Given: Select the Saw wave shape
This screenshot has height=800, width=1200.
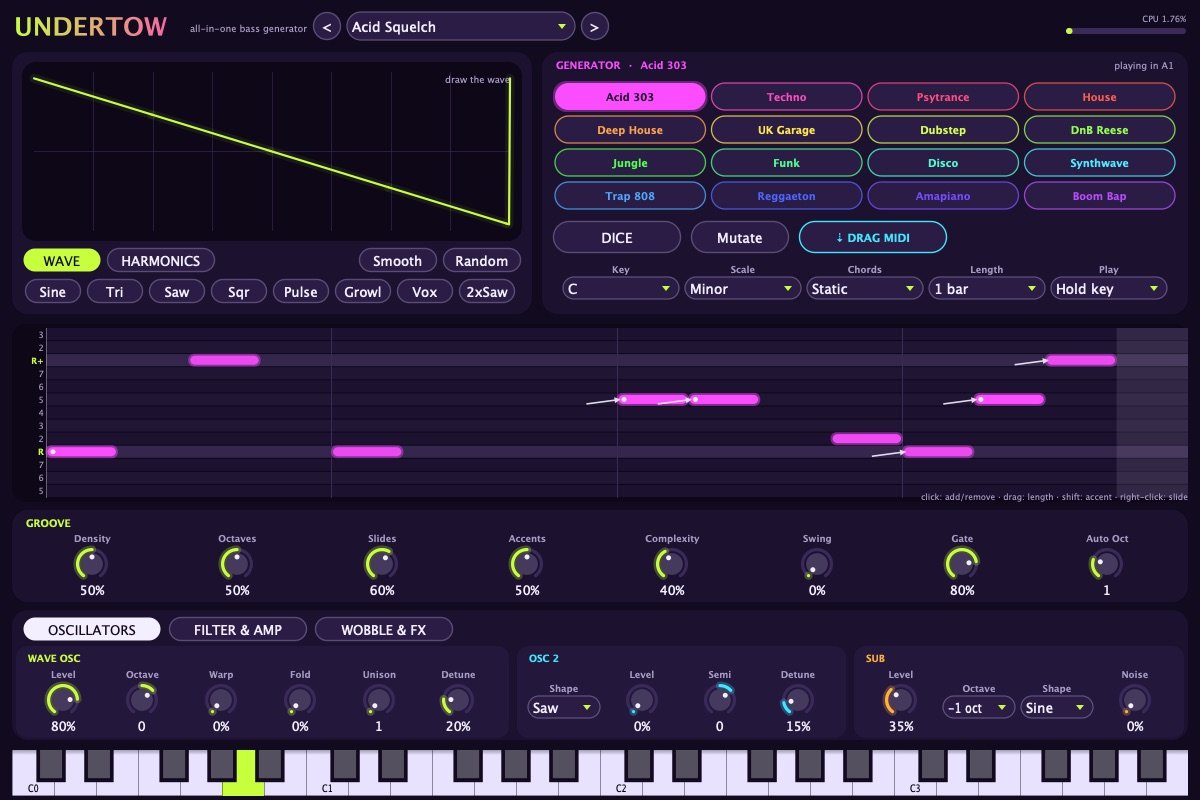Looking at the screenshot, I should 177,292.
